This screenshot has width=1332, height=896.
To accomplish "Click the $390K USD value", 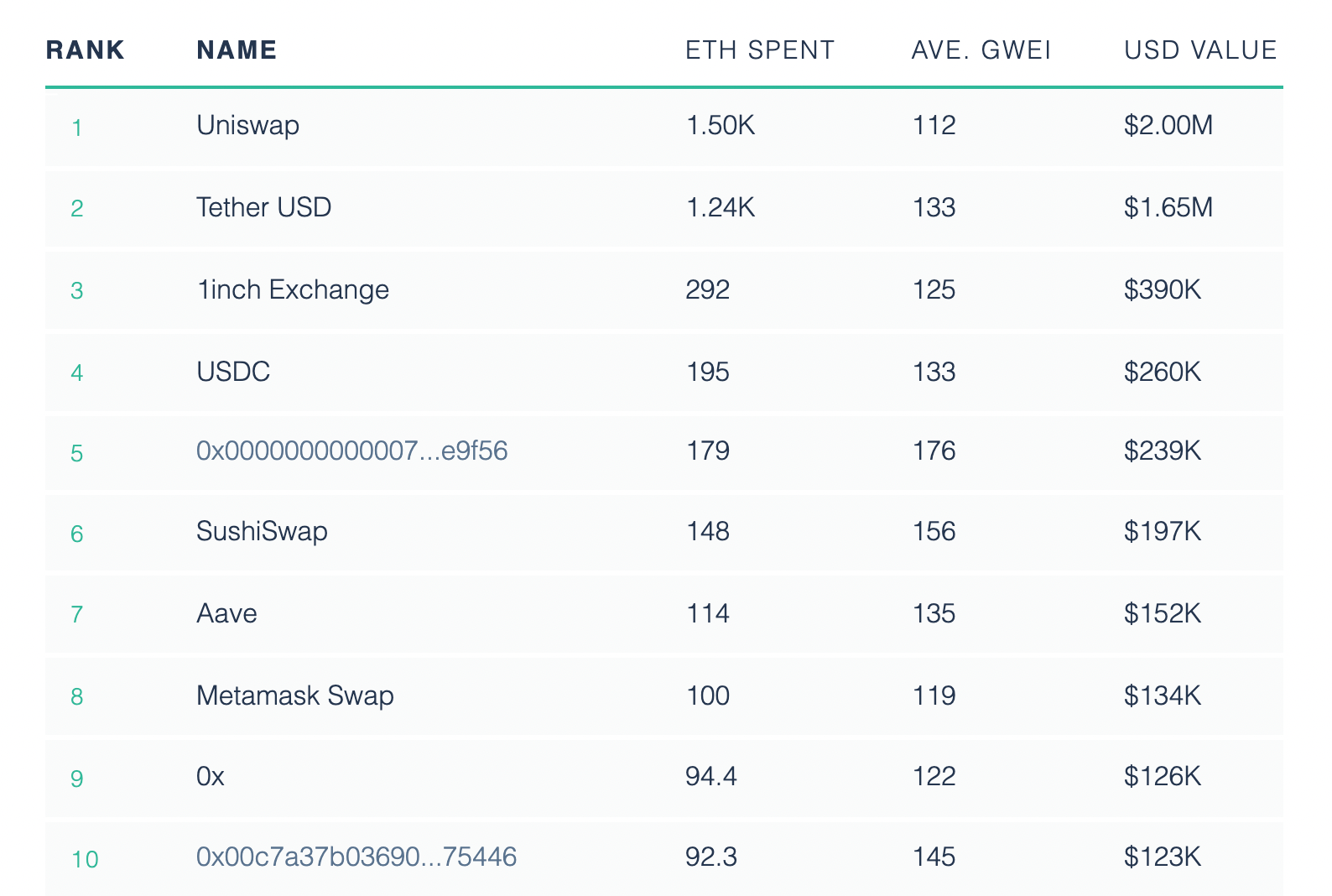I will coord(1163,289).
